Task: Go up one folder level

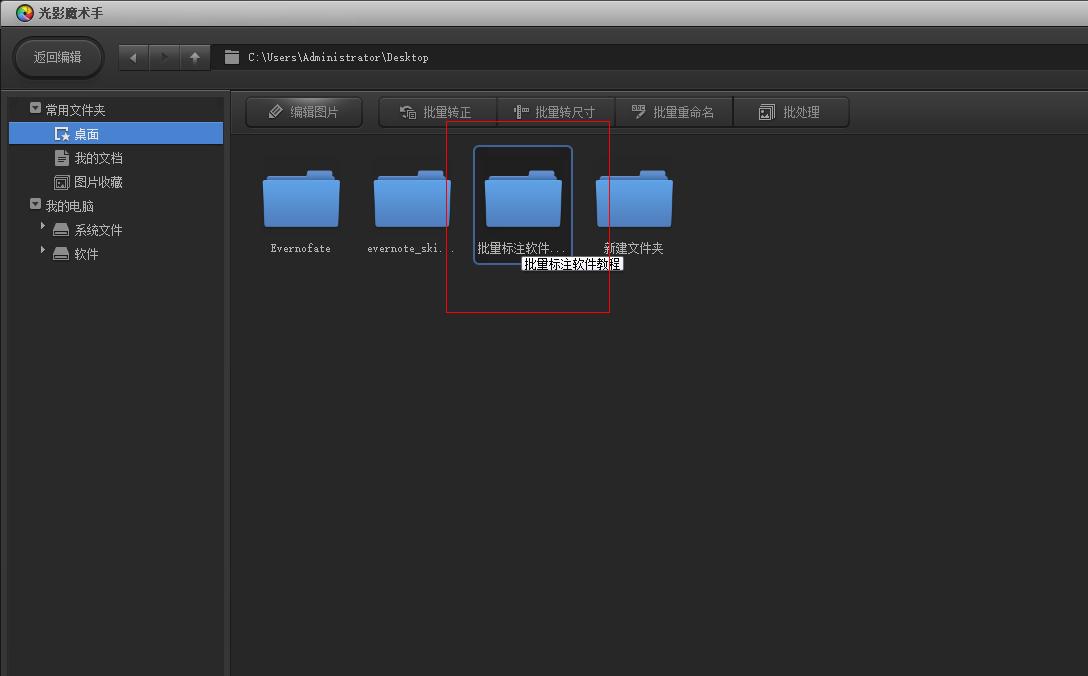Action: click(x=195, y=58)
